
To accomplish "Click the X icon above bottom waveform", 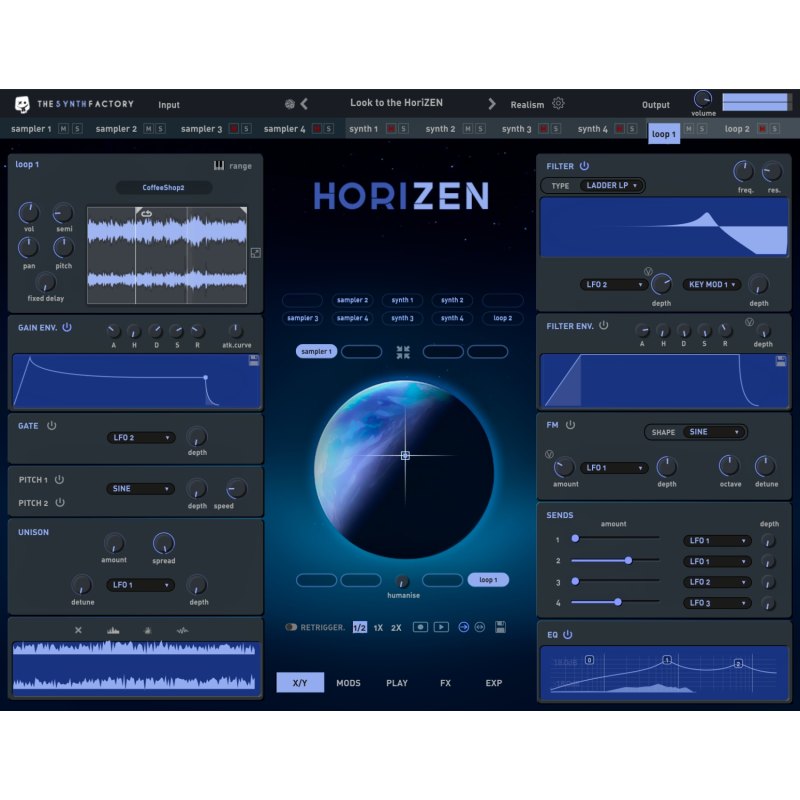I will click(78, 630).
